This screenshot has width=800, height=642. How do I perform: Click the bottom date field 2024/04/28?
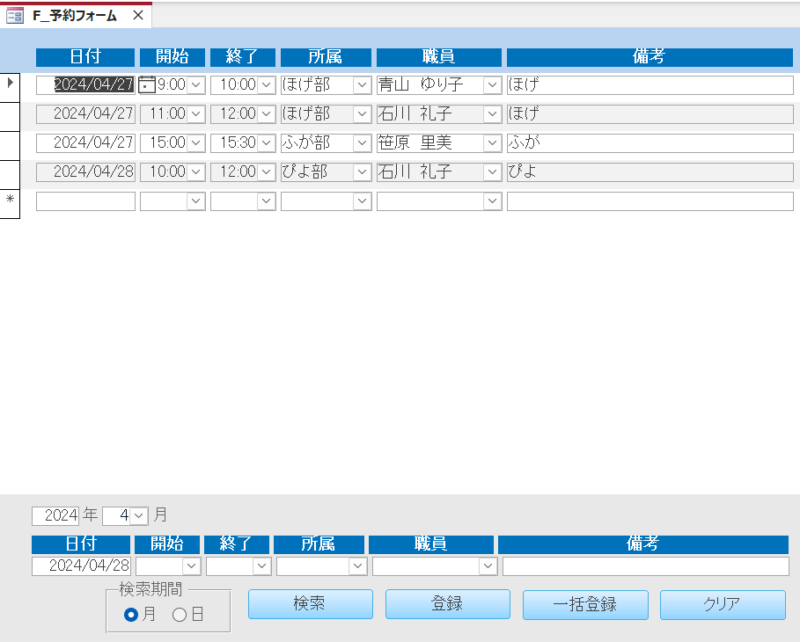point(81,566)
